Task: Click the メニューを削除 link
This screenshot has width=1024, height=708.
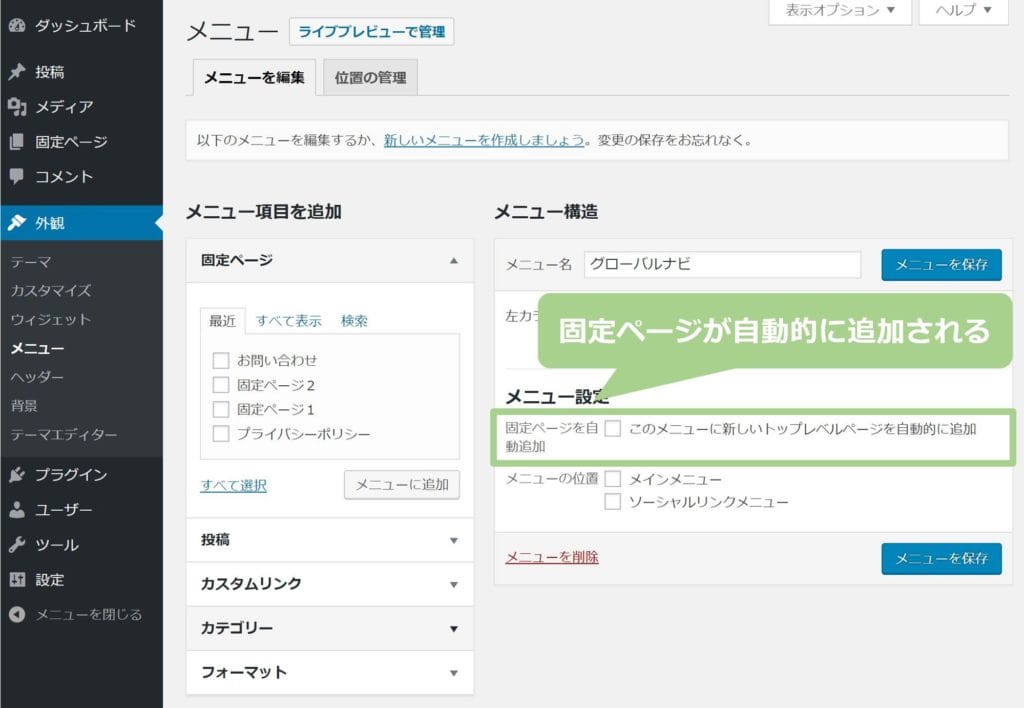Action: (552, 558)
